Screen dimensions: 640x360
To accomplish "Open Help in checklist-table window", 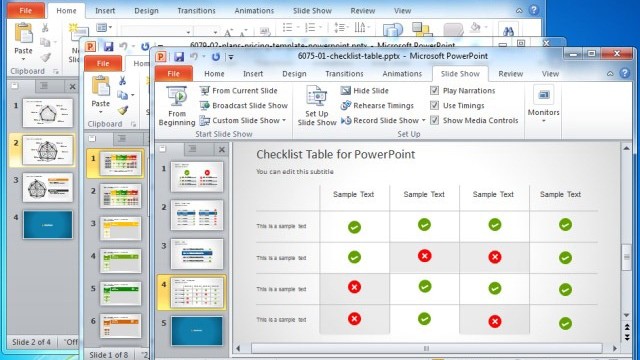I will (625, 73).
